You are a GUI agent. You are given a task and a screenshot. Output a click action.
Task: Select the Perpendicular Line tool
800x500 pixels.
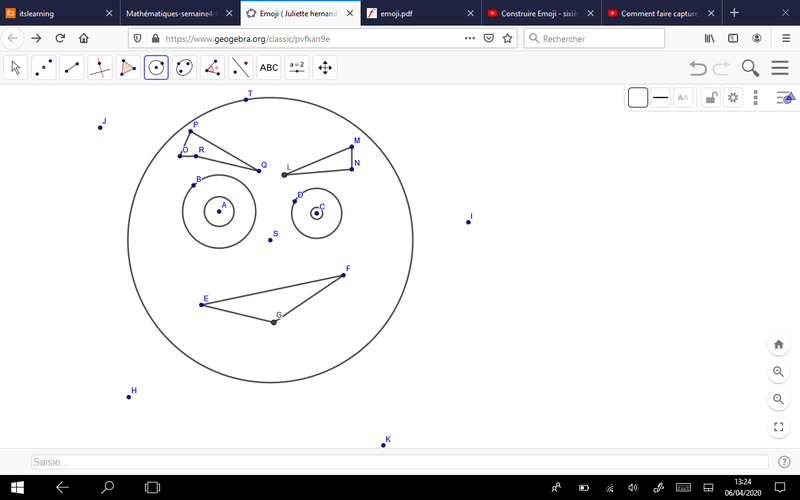[x=100, y=68]
